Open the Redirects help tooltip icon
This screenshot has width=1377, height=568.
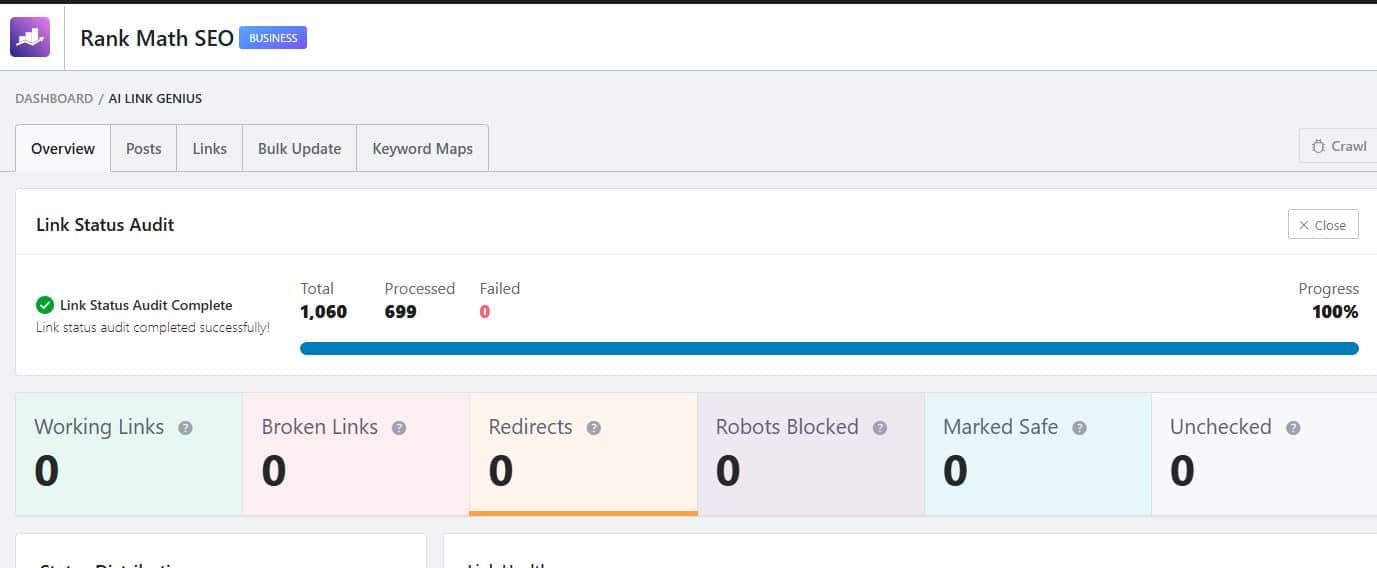[x=594, y=428]
